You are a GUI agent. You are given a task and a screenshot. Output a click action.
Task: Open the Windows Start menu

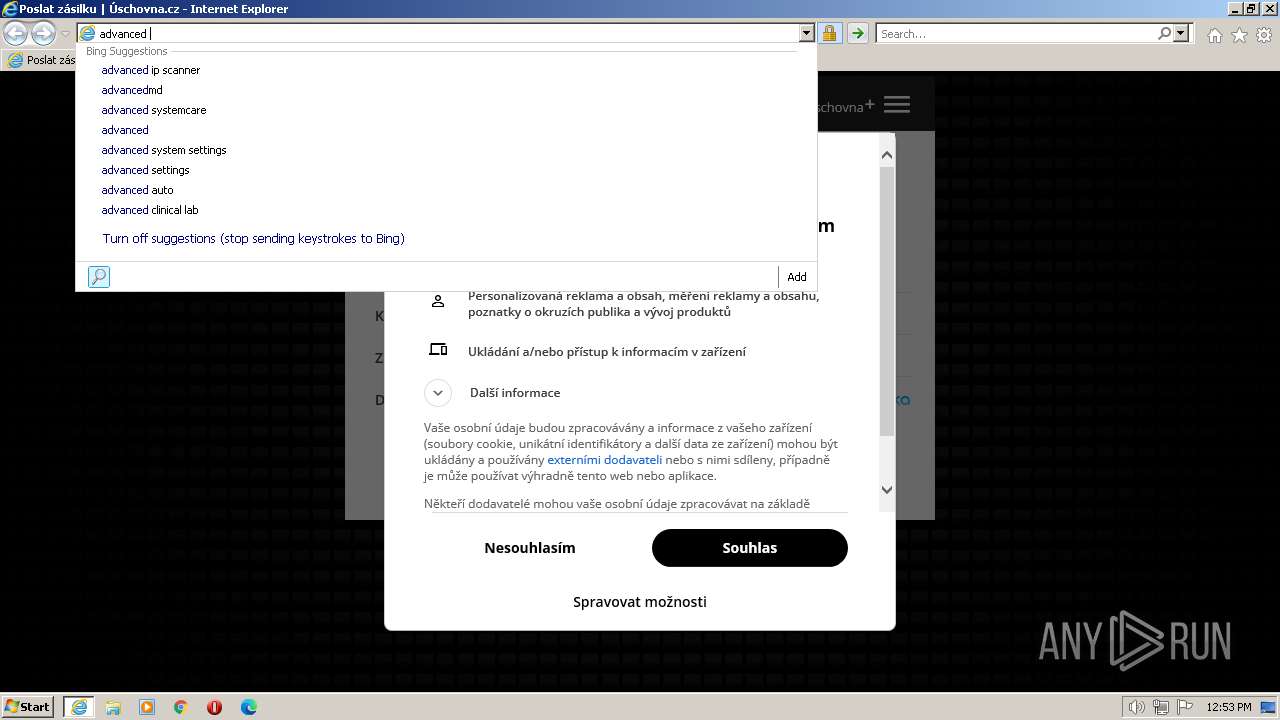click(27, 707)
